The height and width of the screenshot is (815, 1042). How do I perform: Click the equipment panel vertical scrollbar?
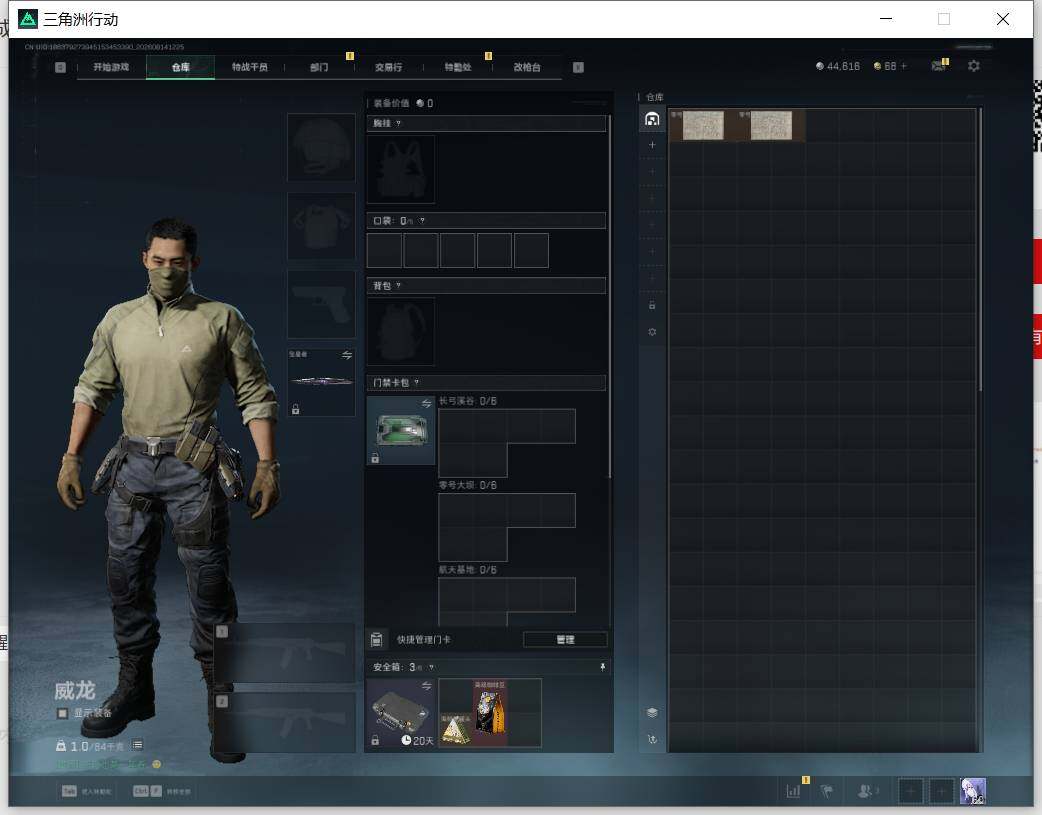point(609,296)
